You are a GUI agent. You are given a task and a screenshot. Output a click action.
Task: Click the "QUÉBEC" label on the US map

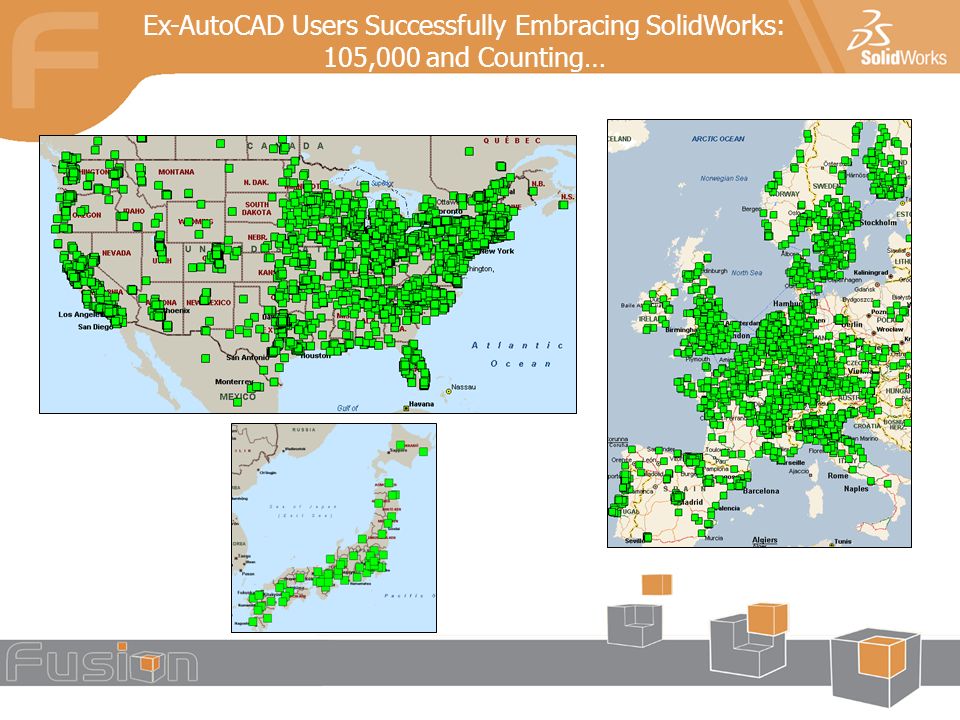[512, 141]
